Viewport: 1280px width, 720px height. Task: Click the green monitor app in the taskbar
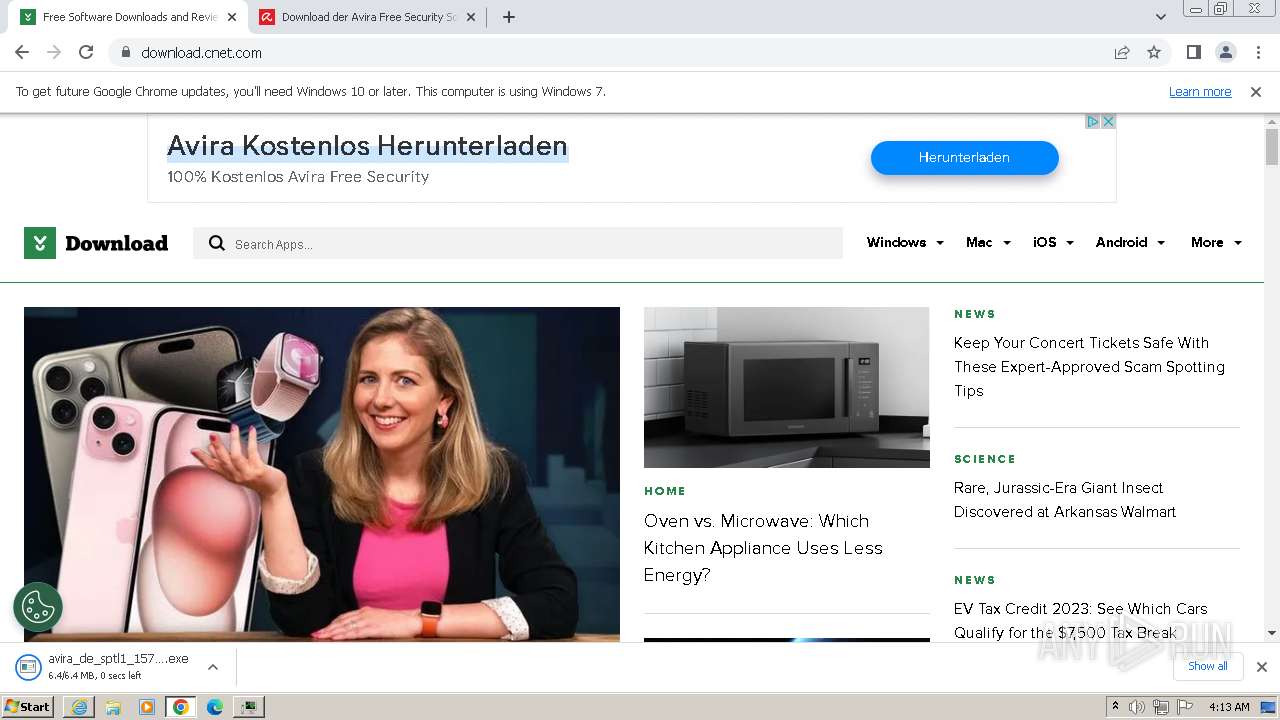pyautogui.click(x=249, y=707)
